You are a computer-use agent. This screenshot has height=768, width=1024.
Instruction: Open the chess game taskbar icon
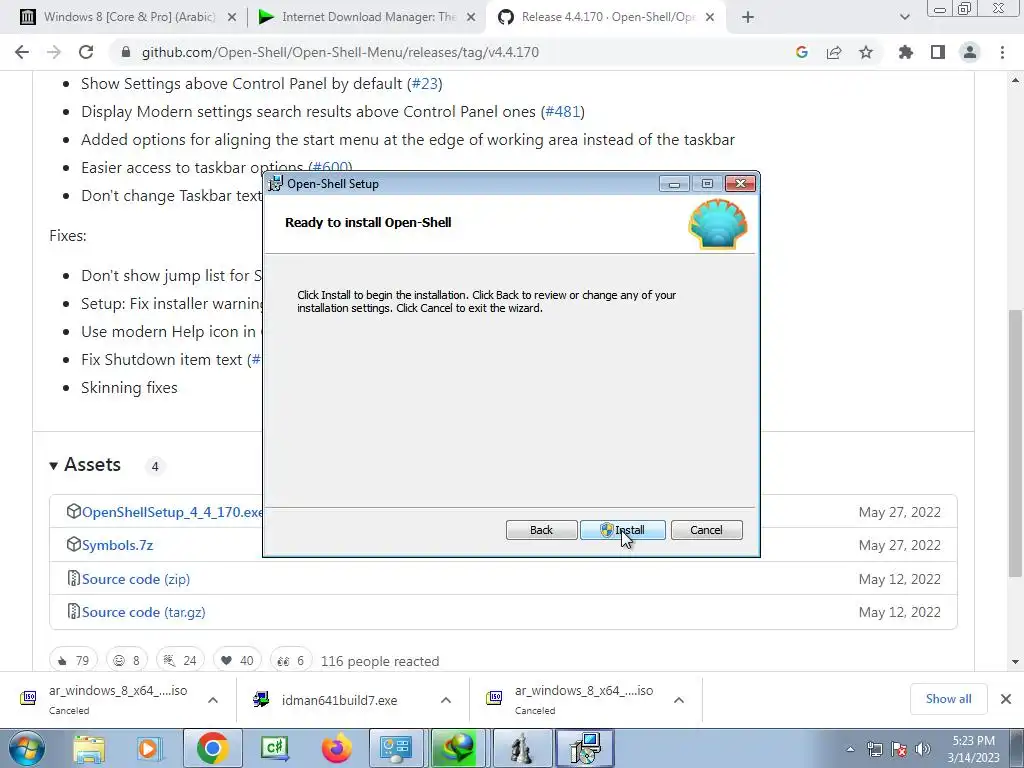pos(521,749)
